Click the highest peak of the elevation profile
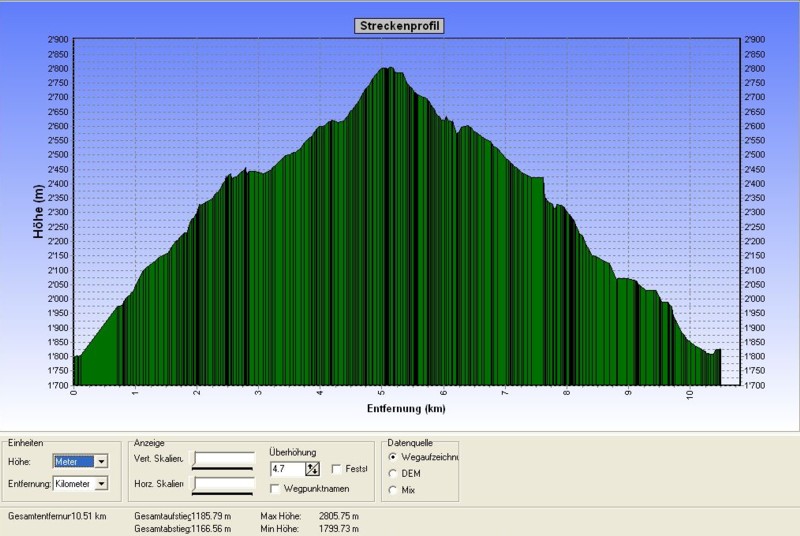Viewport: 800px width, 536px height. [385, 68]
